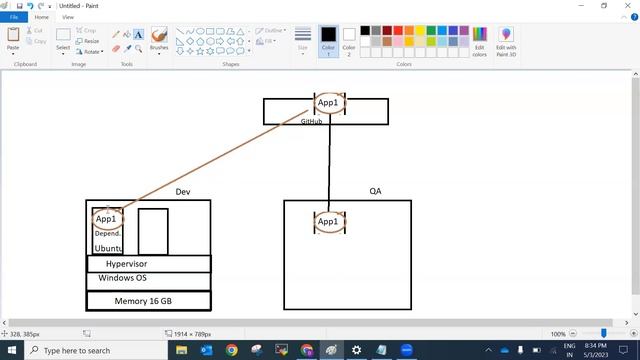Screen dimensions: 640x360
Task: Click the zoom slider handle
Action: (603, 333)
